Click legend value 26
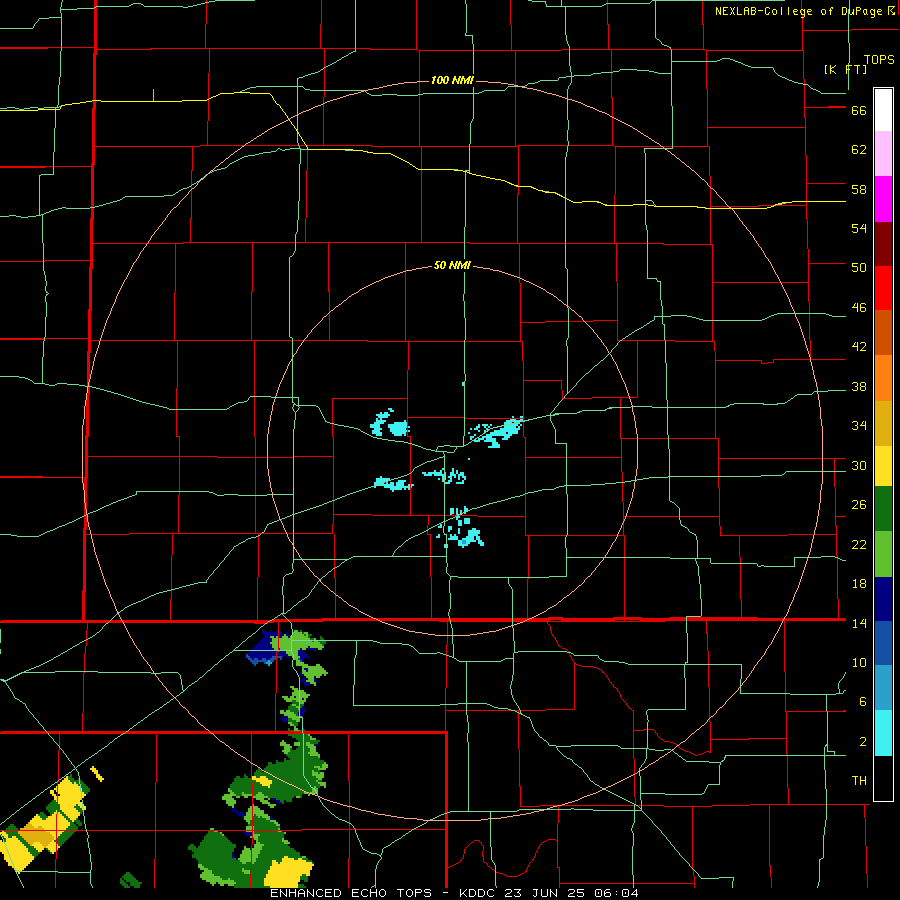The height and width of the screenshot is (900, 900). coord(859,505)
